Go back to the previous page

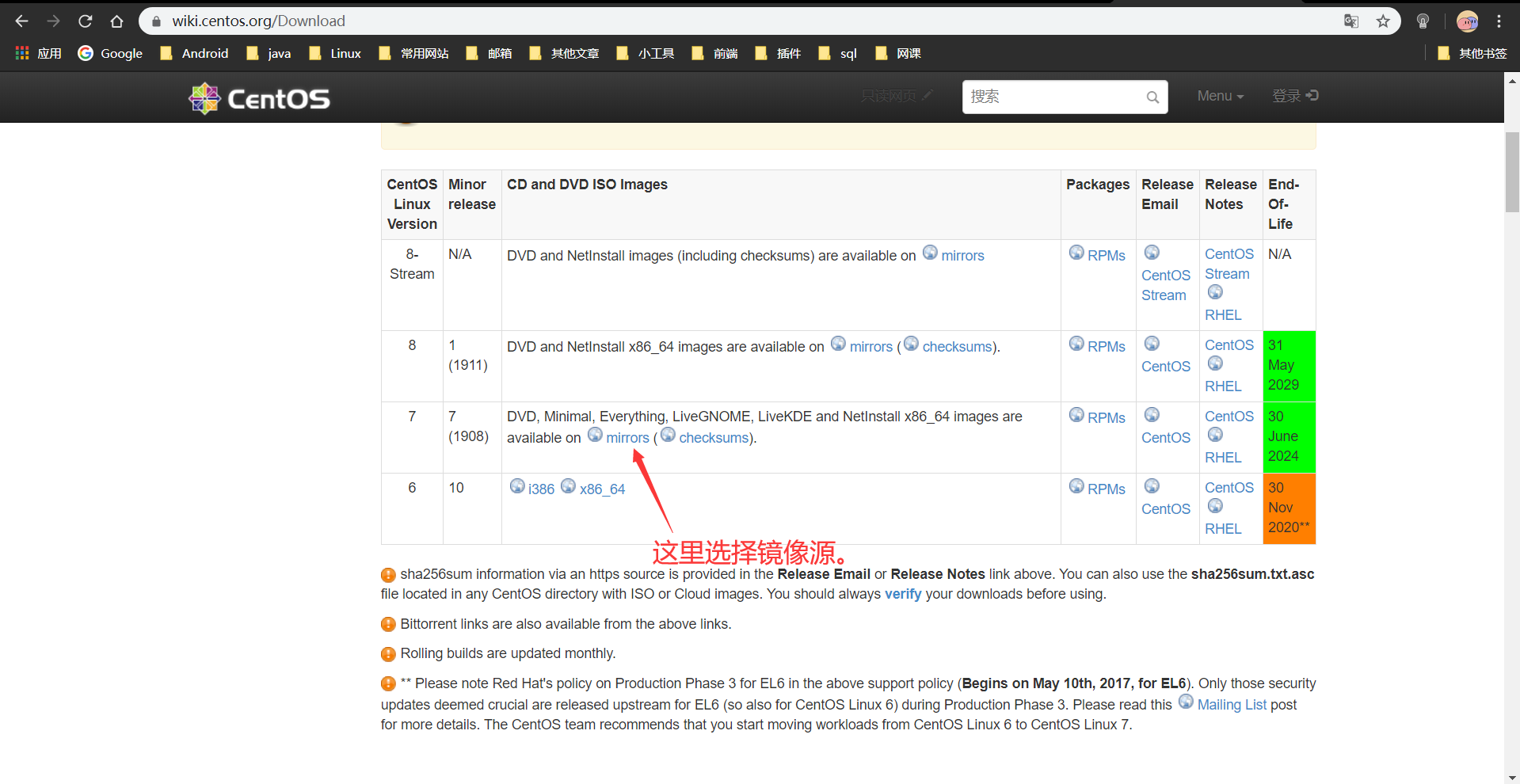[x=21, y=21]
